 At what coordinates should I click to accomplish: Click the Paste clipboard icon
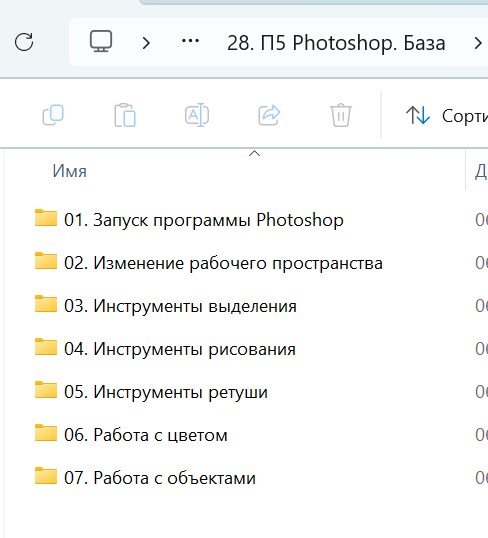click(x=125, y=115)
